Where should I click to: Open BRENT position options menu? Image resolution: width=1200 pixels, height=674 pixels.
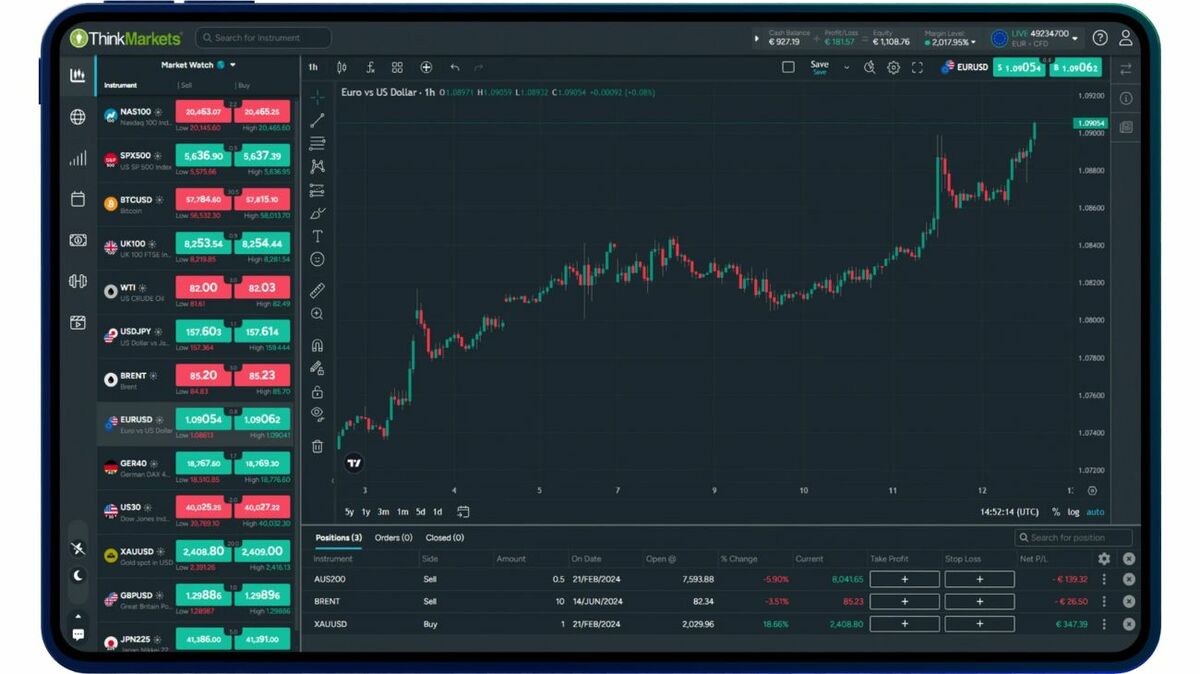(1104, 601)
